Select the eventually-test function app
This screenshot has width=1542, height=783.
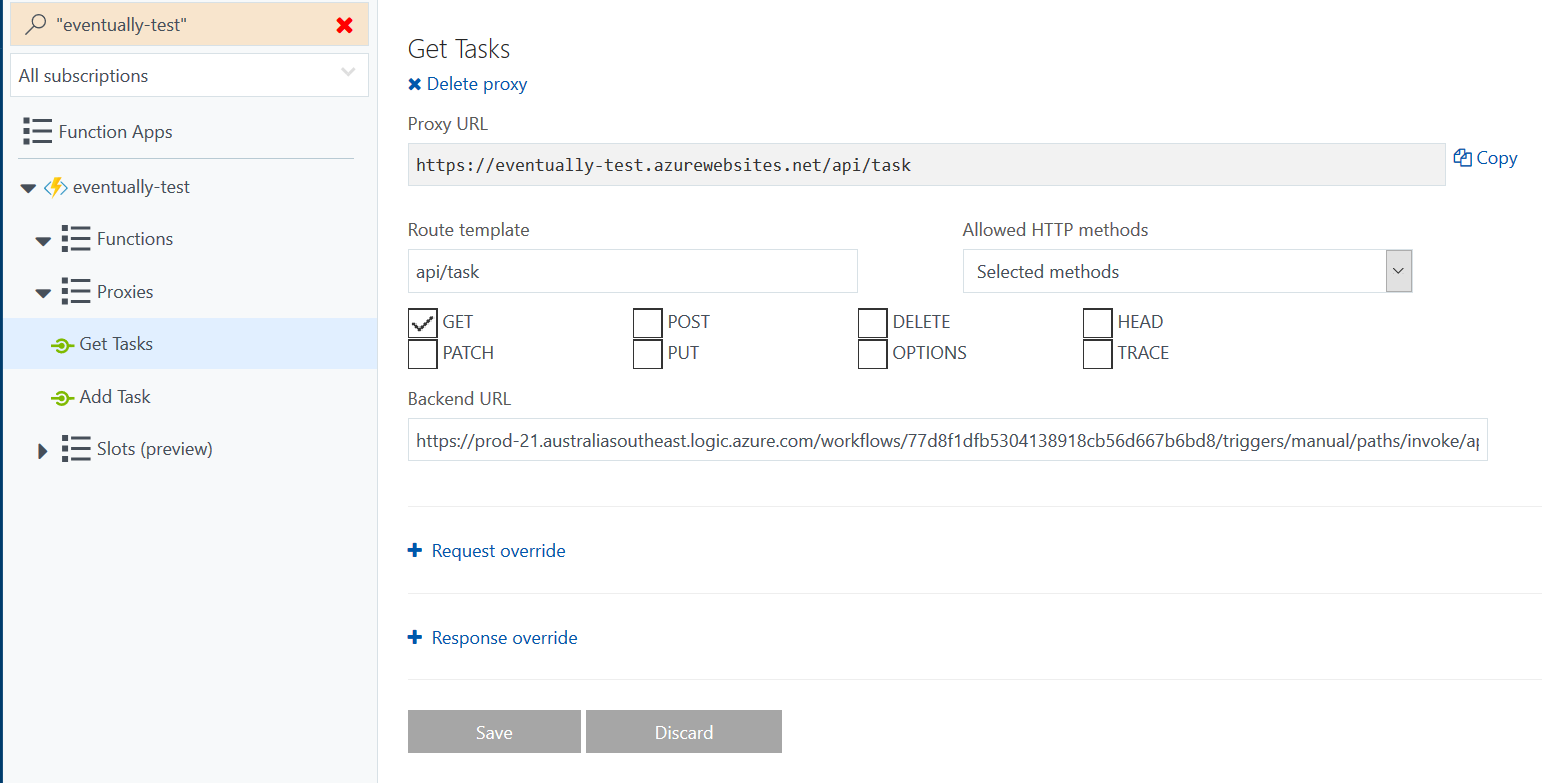tap(131, 187)
